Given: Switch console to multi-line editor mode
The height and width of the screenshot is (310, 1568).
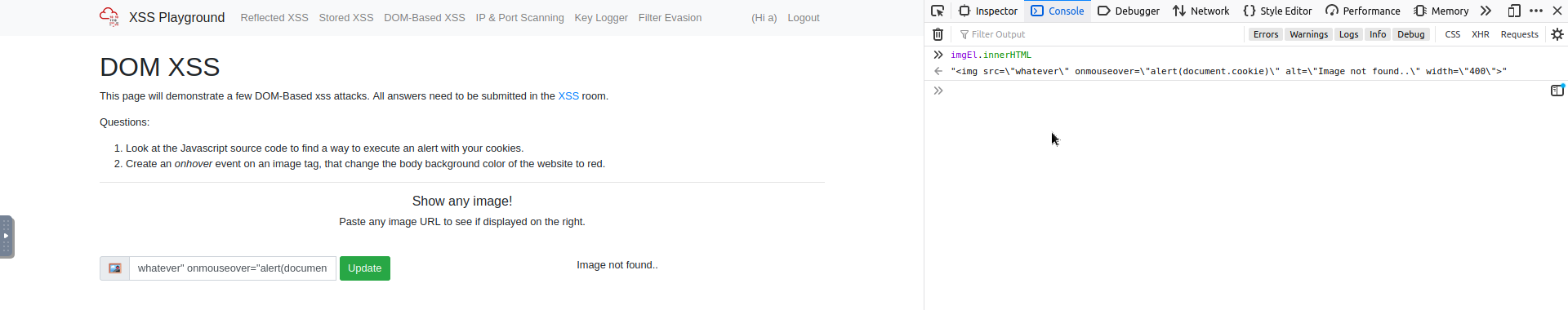Looking at the screenshot, I should 1557,90.
